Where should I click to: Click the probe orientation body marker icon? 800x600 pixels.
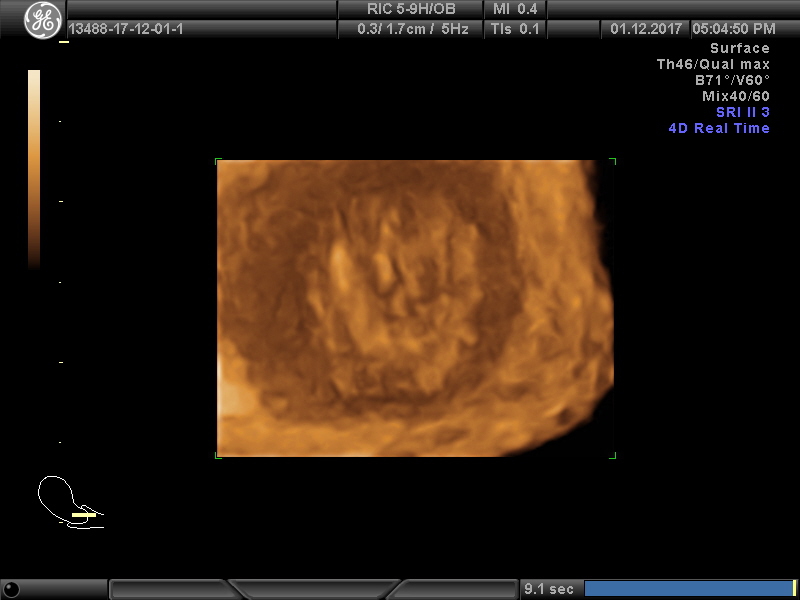pyautogui.click(x=71, y=502)
